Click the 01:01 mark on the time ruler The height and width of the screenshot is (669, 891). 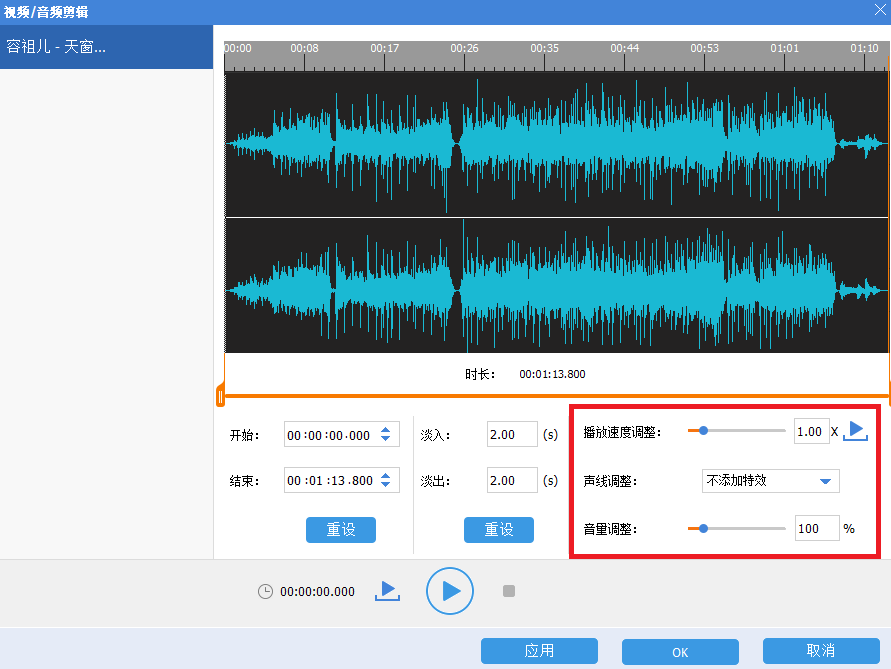[x=784, y=49]
